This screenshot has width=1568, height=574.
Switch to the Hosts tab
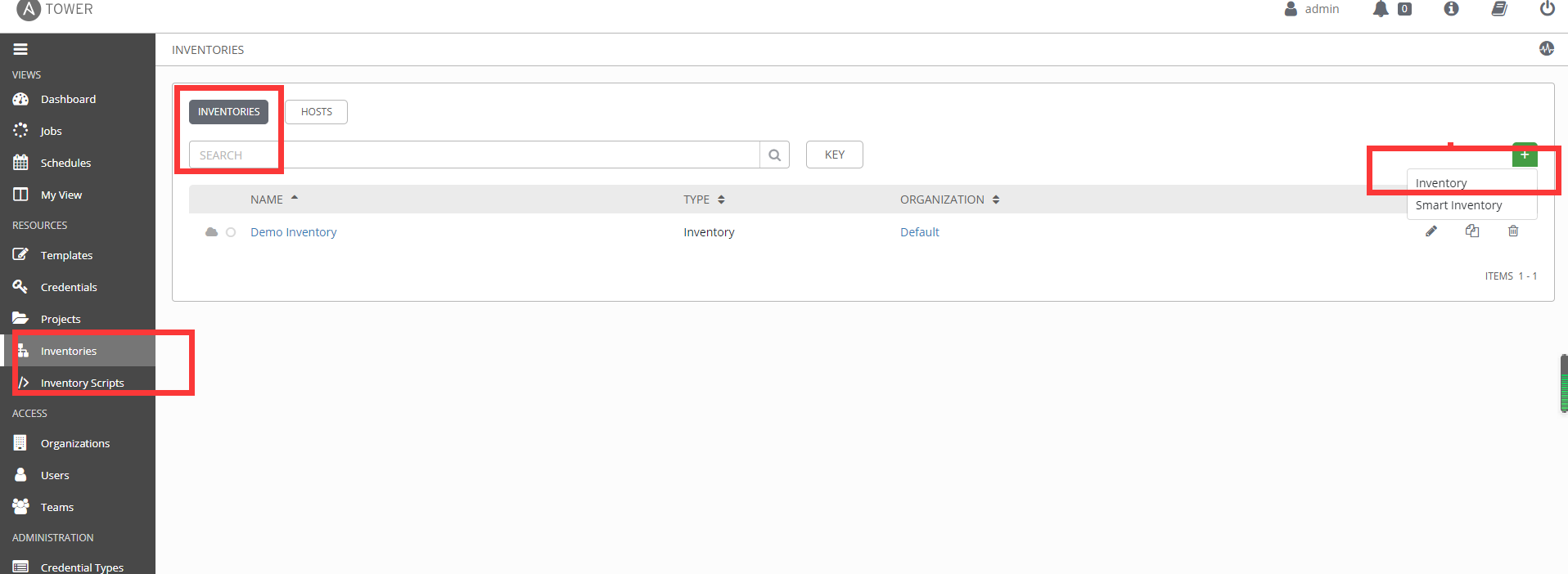(317, 112)
